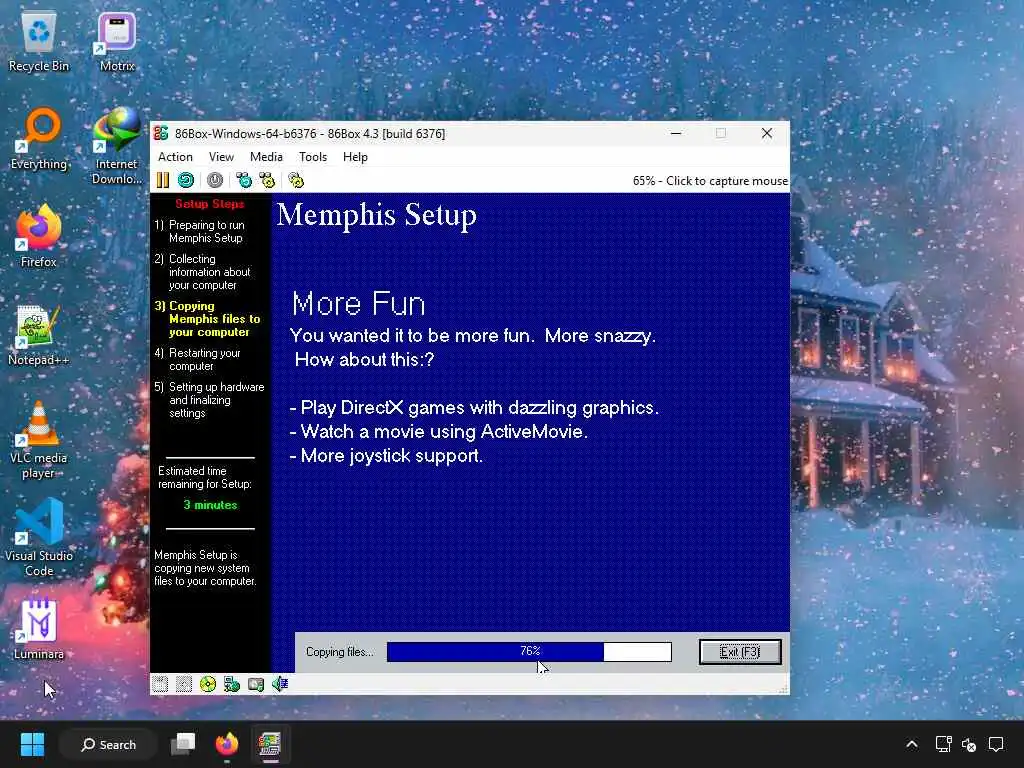Open the View menu
This screenshot has height=768, width=1024.
pos(221,157)
